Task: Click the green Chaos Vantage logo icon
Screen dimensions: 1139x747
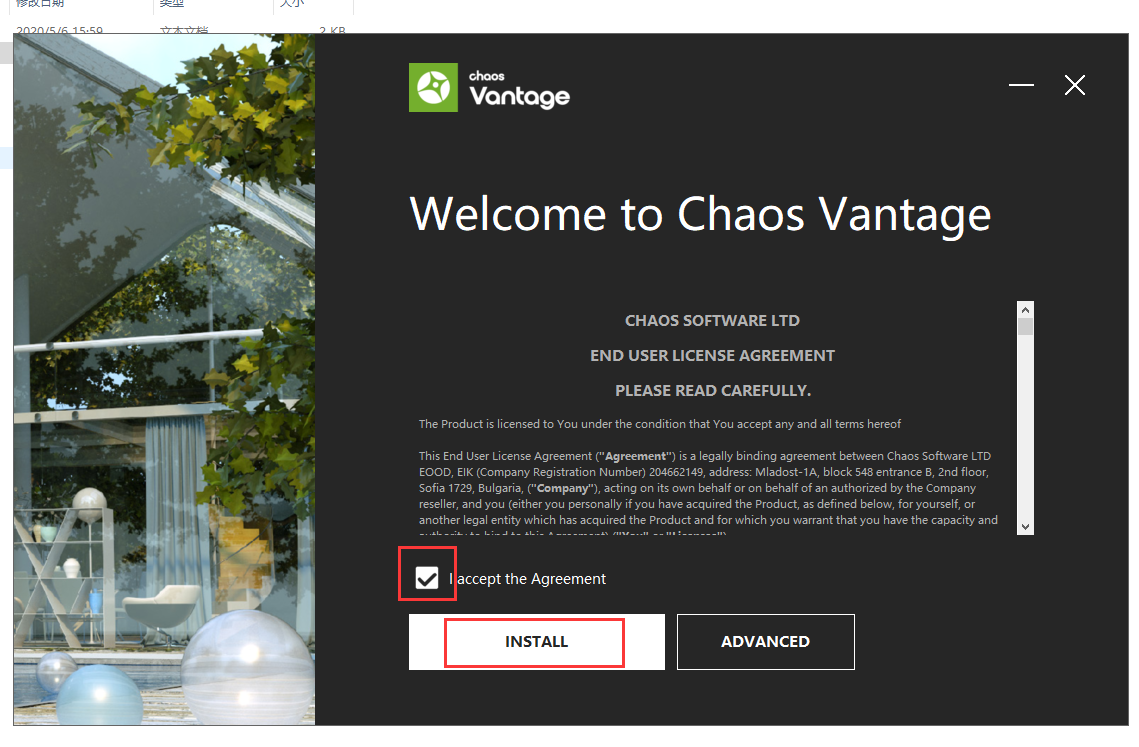Action: [433, 87]
